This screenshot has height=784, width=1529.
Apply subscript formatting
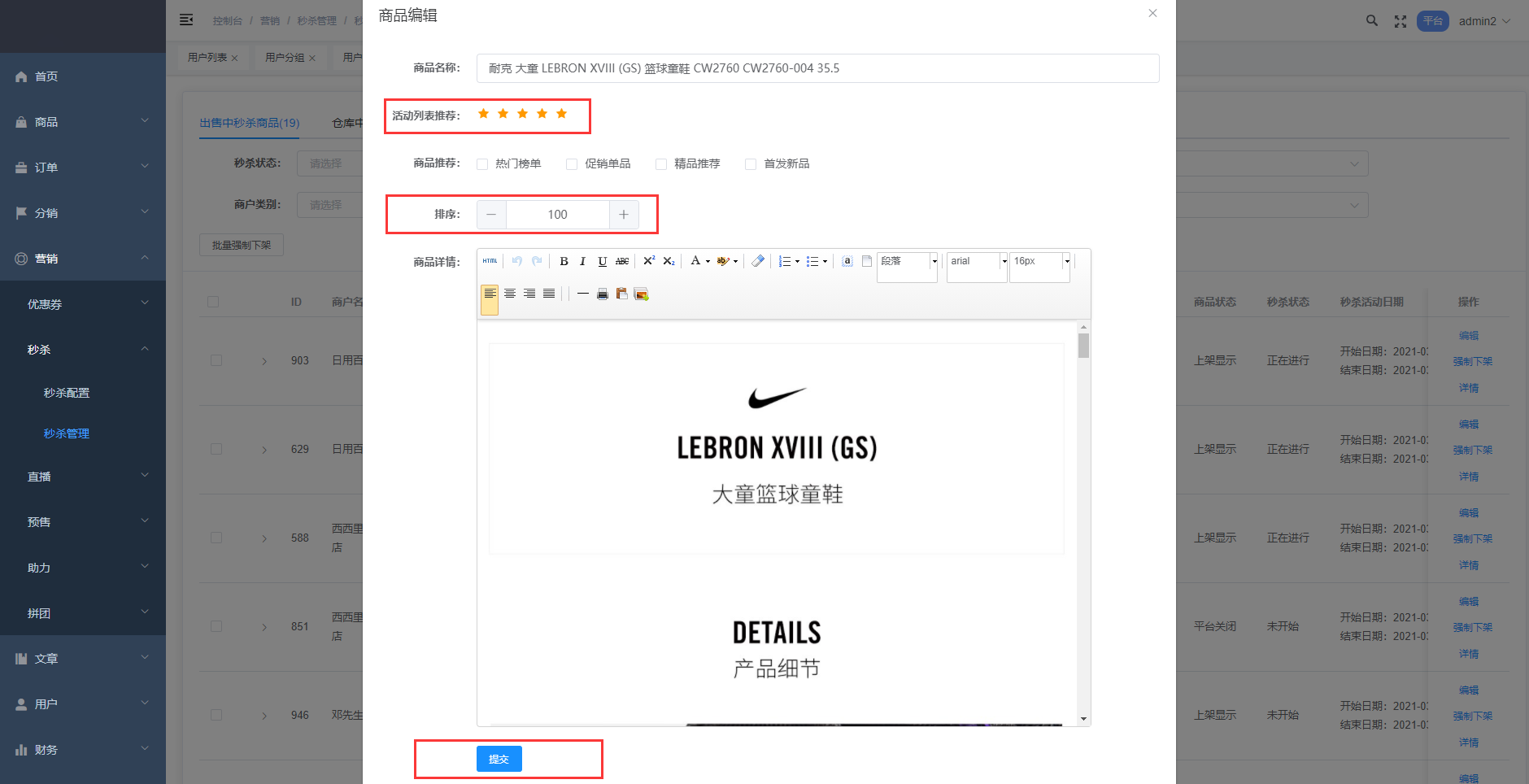pyautogui.click(x=669, y=261)
